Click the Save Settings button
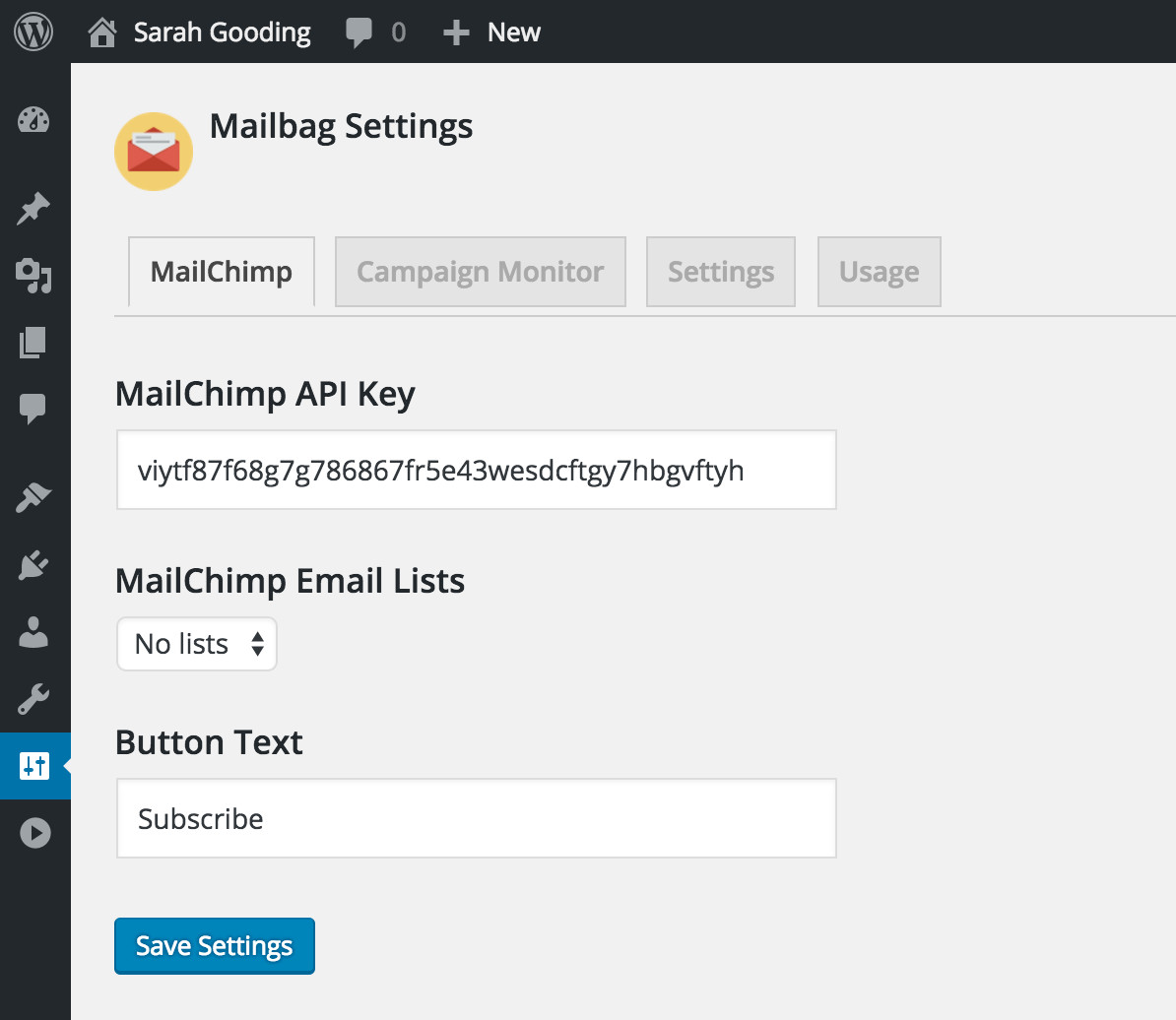Screen dimensions: 1176x1020 click(215, 946)
